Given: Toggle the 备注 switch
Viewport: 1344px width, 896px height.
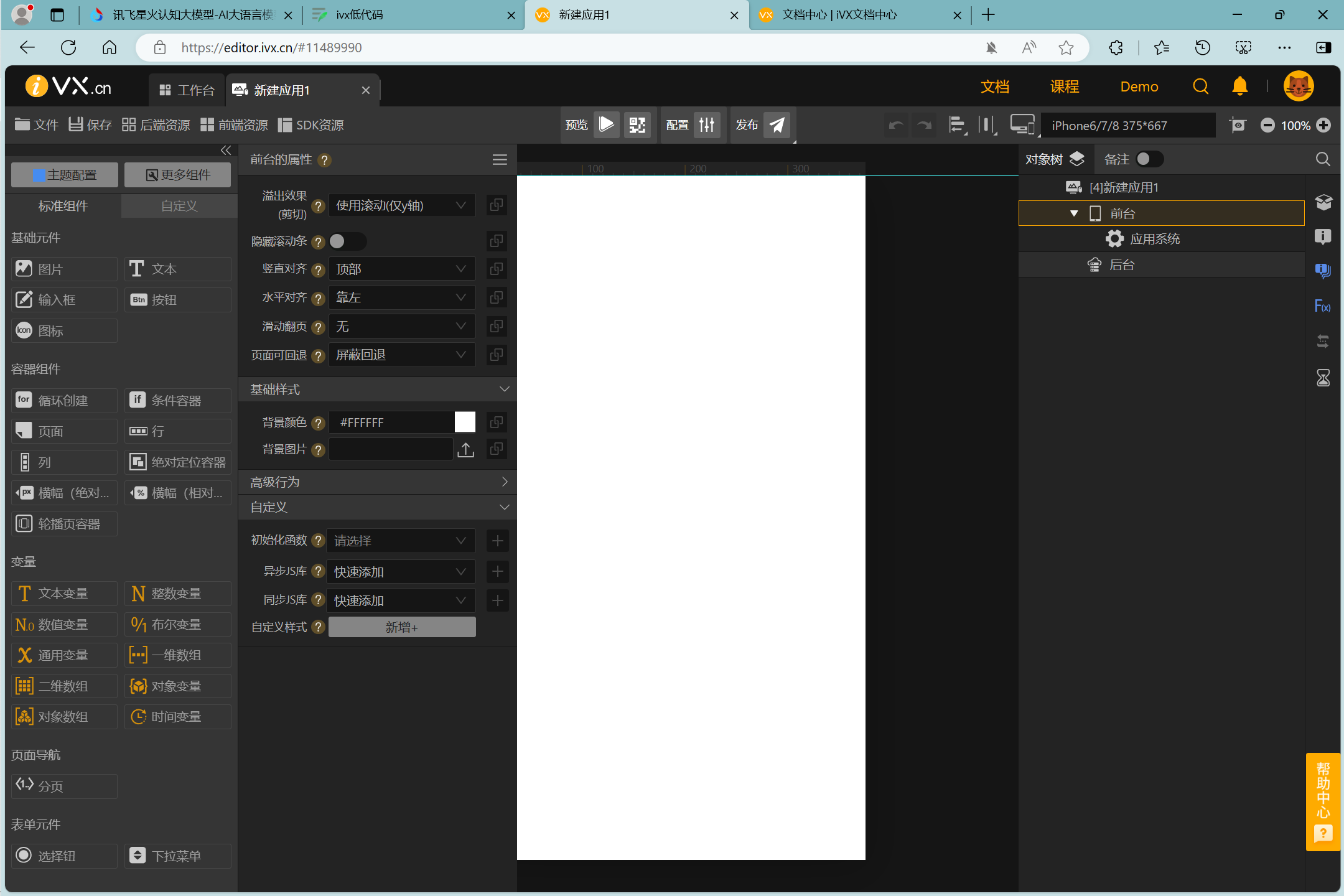Looking at the screenshot, I should [1150, 159].
